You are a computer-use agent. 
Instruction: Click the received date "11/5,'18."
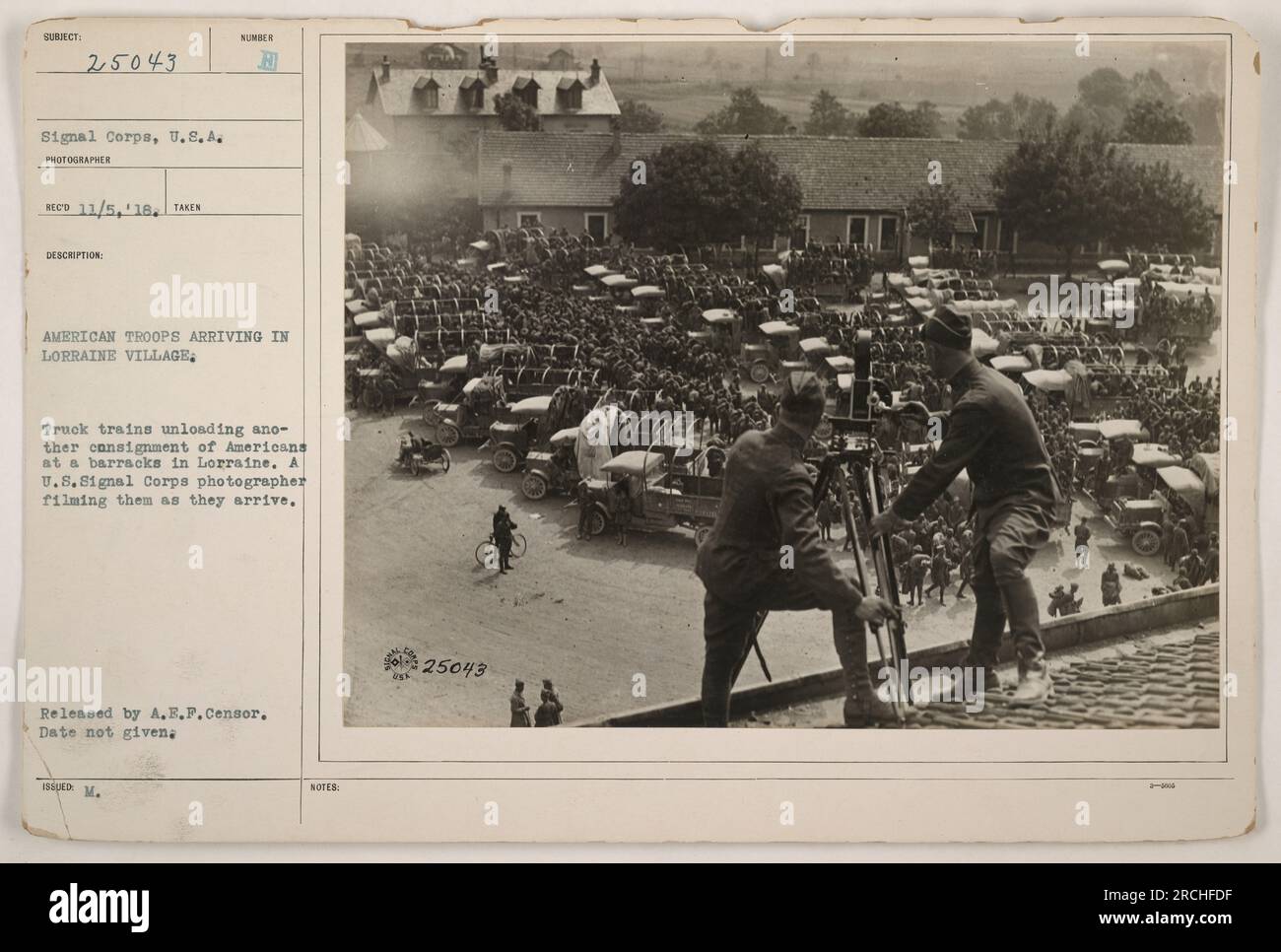pos(117,208)
